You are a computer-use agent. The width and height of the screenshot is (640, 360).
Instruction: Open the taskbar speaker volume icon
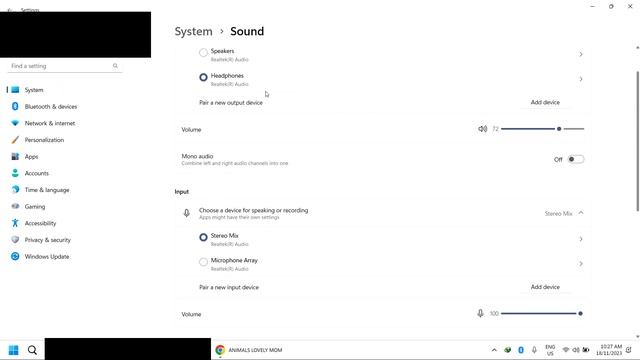pyautogui.click(x=576, y=350)
